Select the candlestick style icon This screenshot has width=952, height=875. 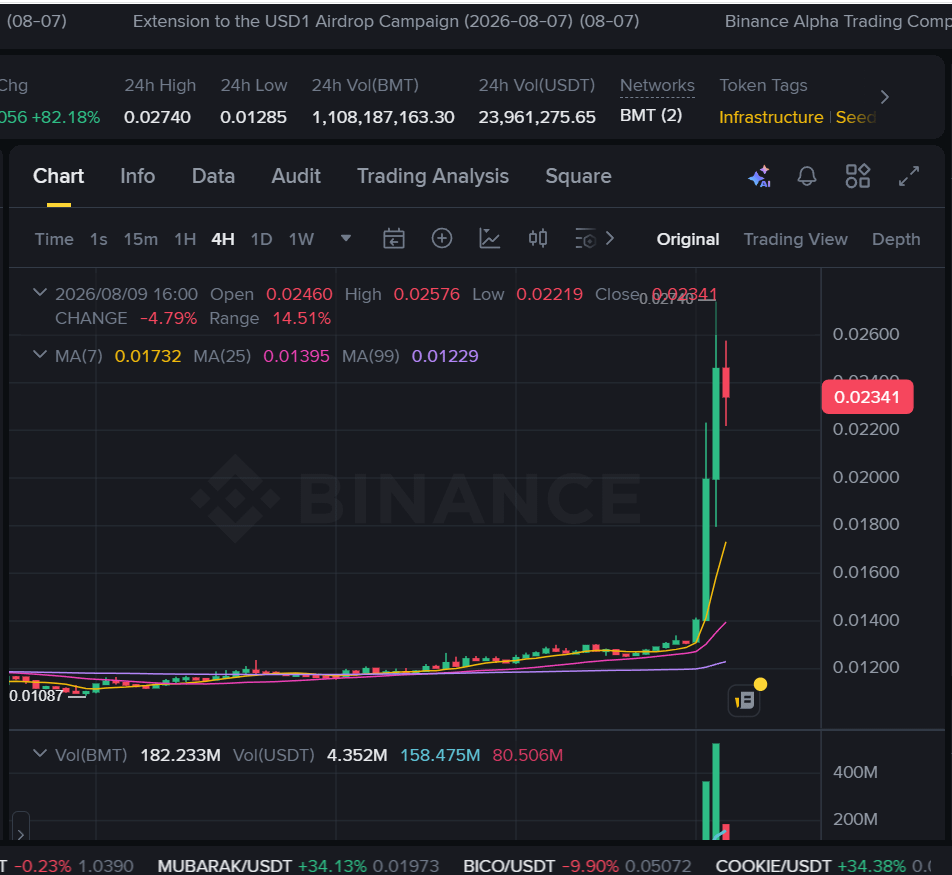(x=538, y=239)
